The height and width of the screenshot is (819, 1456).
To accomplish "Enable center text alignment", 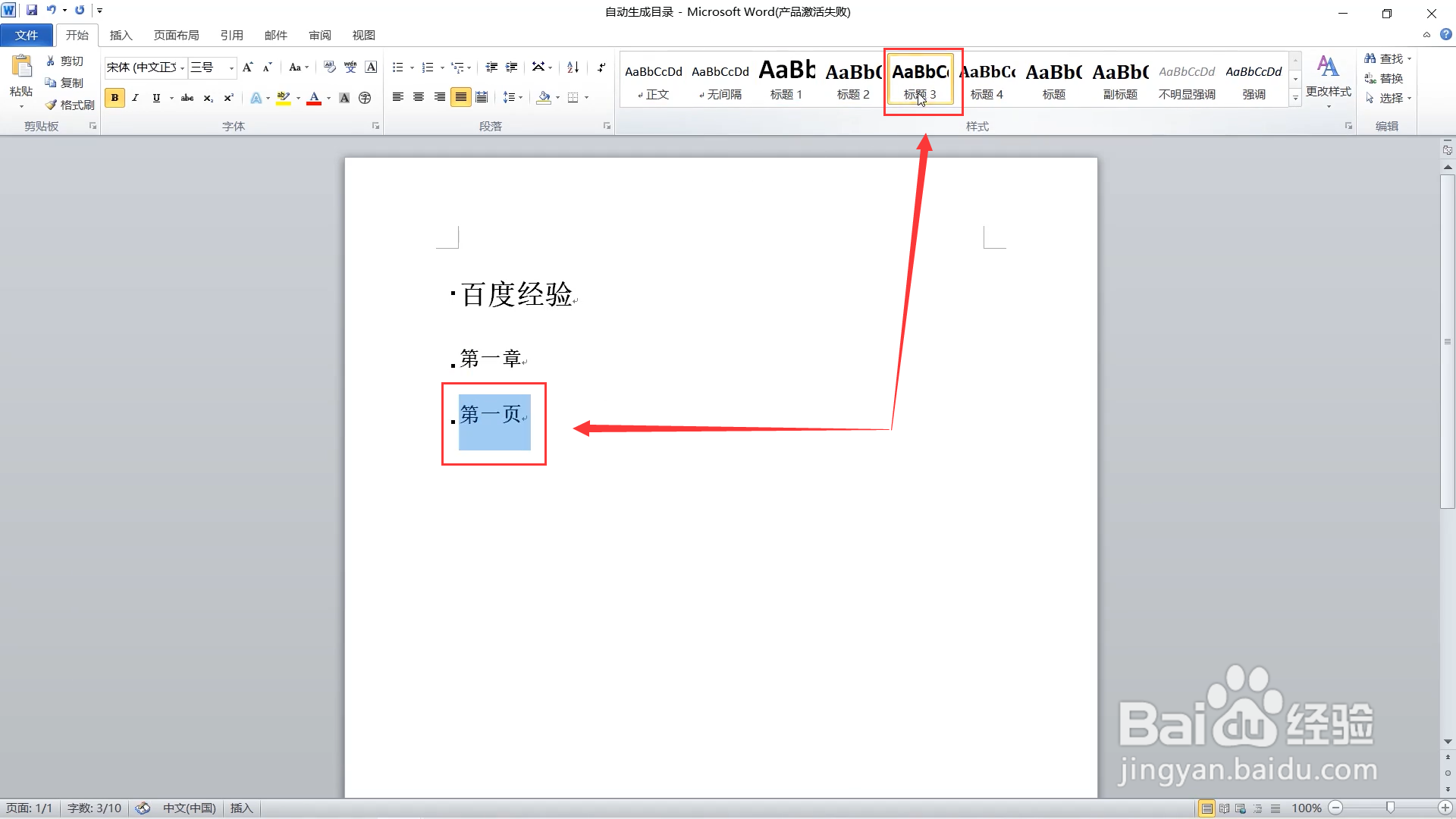I will [419, 97].
